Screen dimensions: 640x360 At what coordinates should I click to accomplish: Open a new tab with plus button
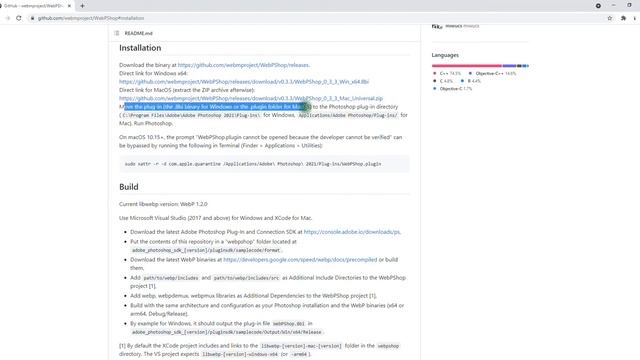[x=82, y=6]
